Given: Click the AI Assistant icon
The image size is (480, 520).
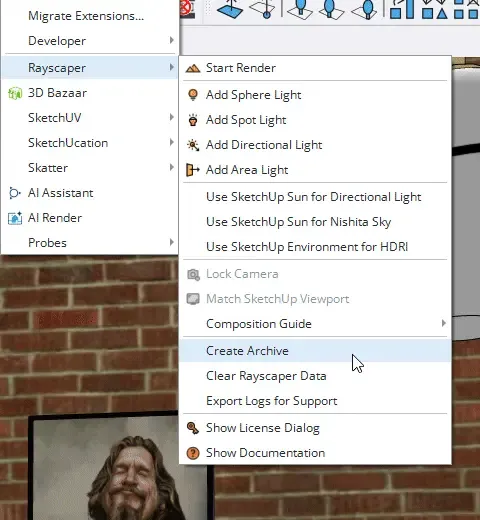Looking at the screenshot, I should [x=15, y=193].
